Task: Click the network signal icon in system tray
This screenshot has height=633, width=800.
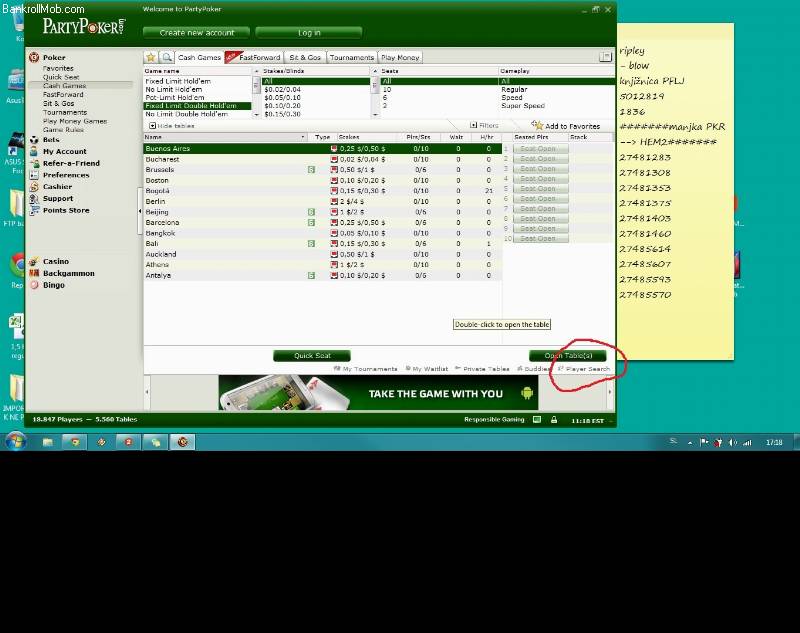Action: tap(747, 442)
